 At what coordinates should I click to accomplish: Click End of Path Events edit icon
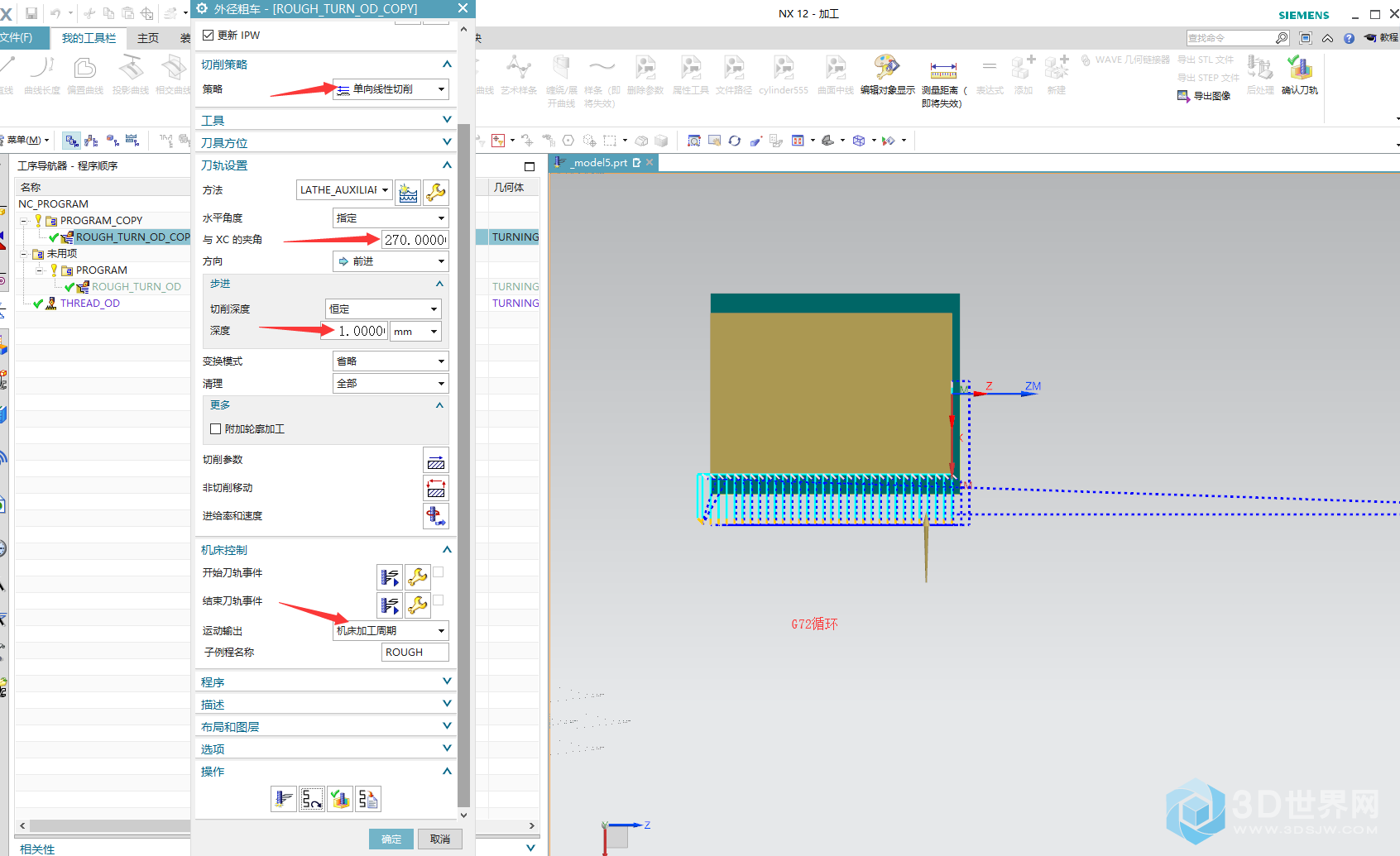click(390, 605)
